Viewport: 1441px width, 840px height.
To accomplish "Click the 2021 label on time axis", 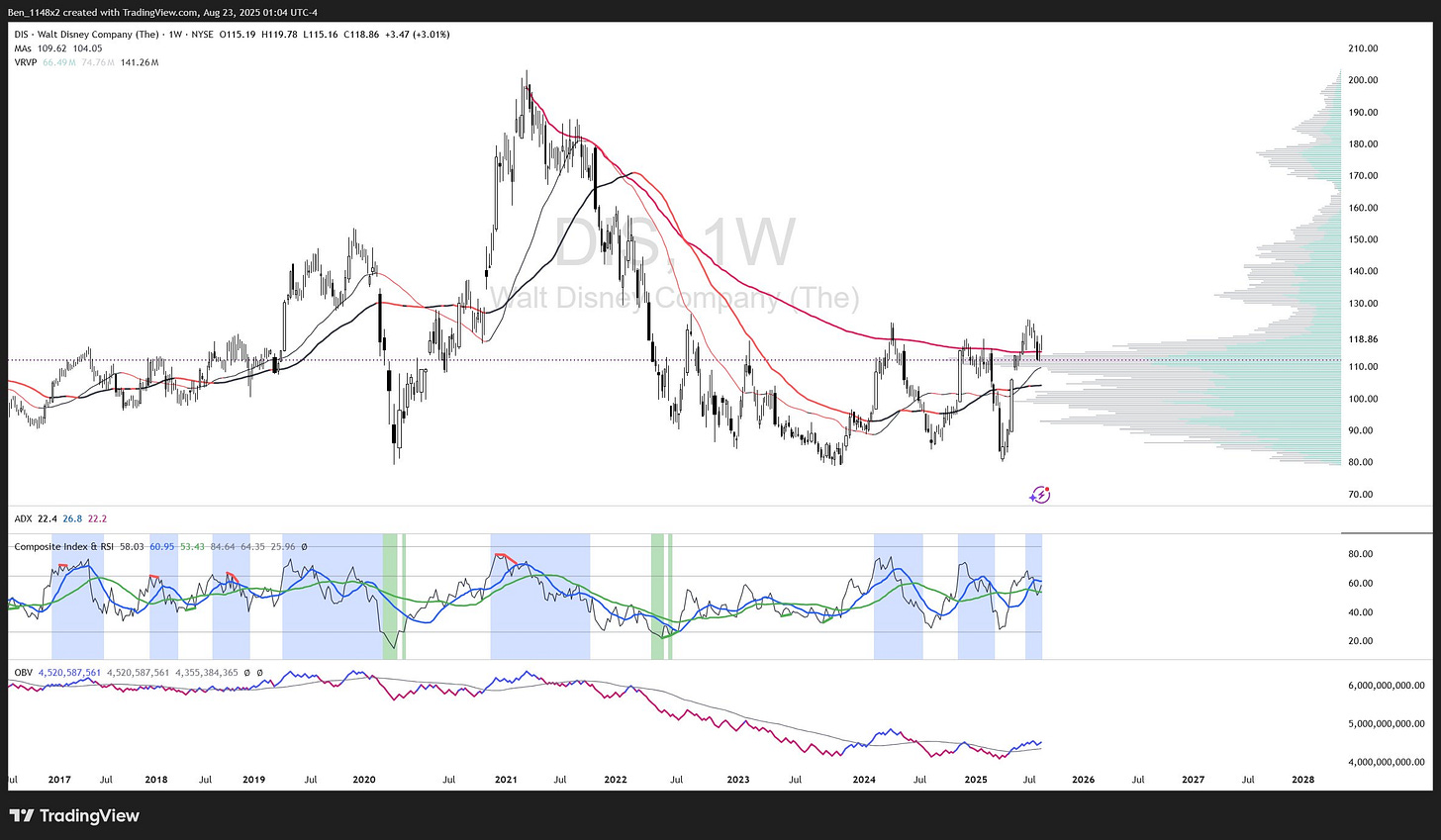I will 506,780.
